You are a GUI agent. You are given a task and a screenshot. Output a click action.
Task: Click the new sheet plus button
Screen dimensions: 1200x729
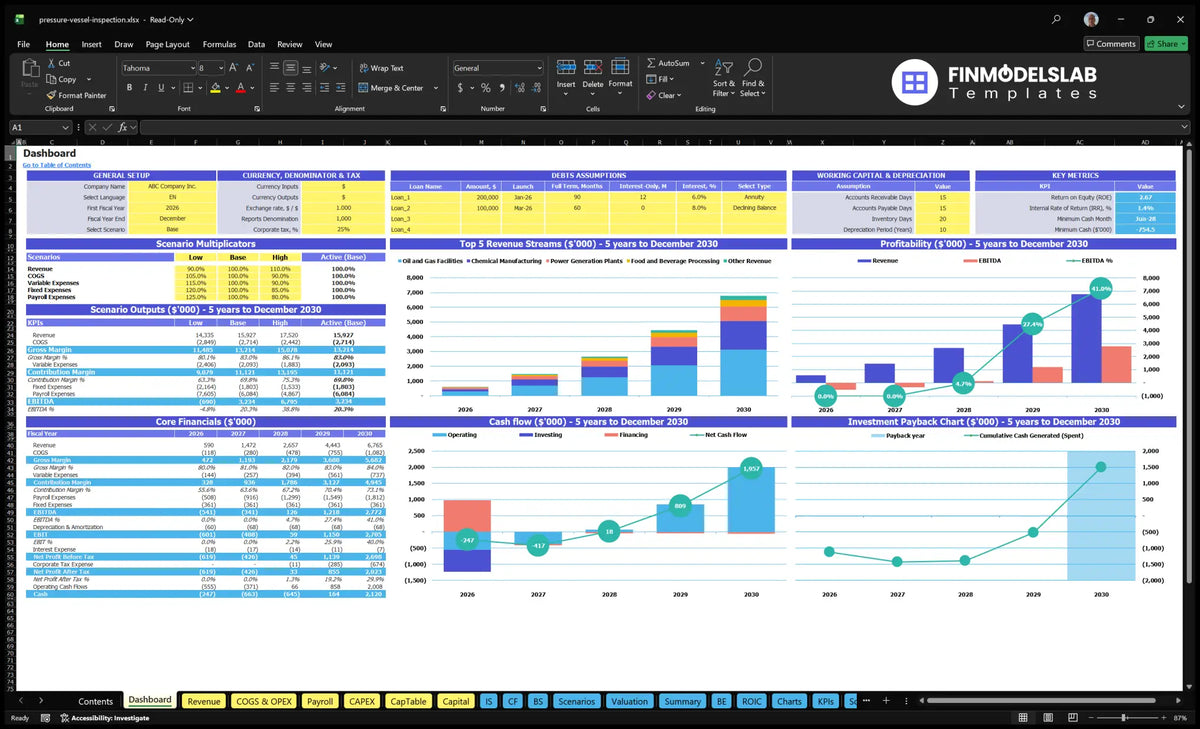click(x=885, y=701)
